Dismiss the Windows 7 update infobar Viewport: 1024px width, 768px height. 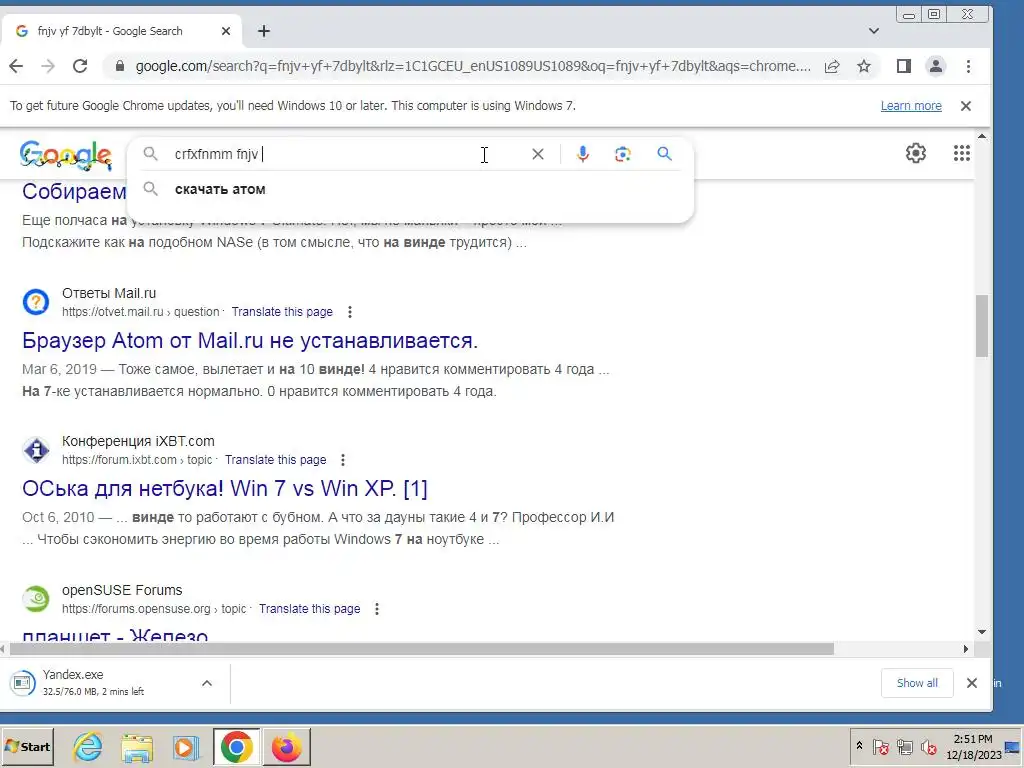click(x=966, y=106)
